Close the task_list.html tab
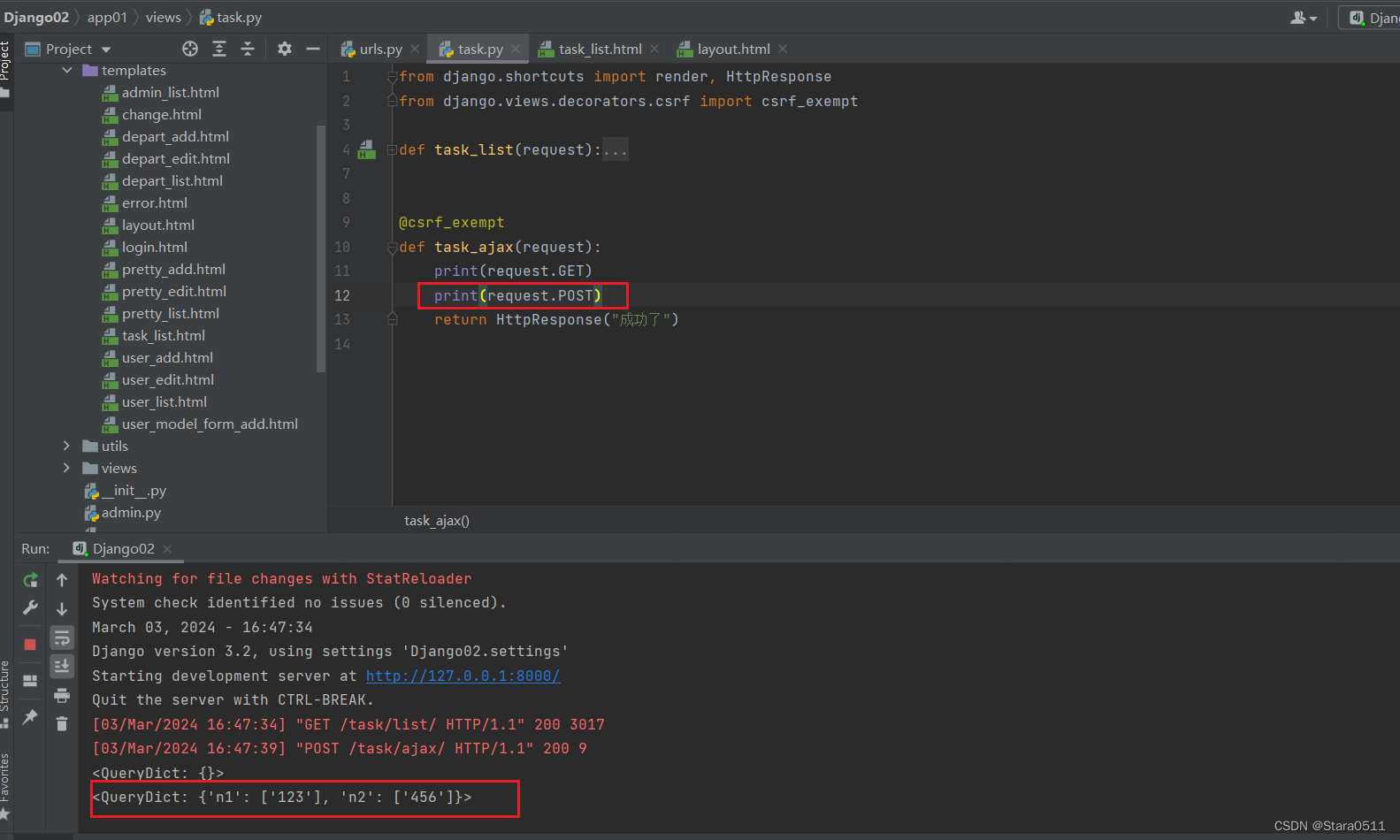 654,50
